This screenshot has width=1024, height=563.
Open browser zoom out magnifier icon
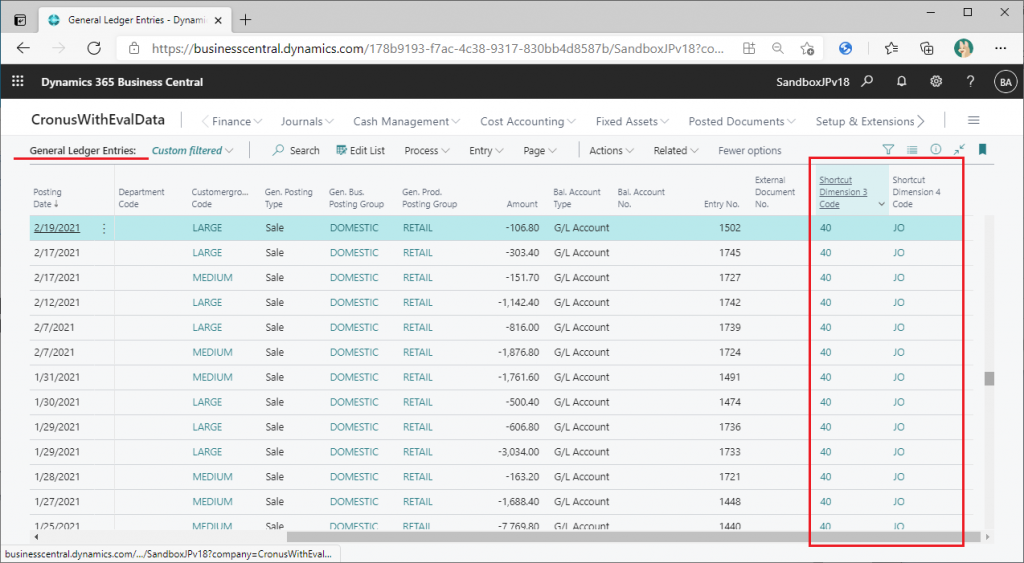point(778,48)
